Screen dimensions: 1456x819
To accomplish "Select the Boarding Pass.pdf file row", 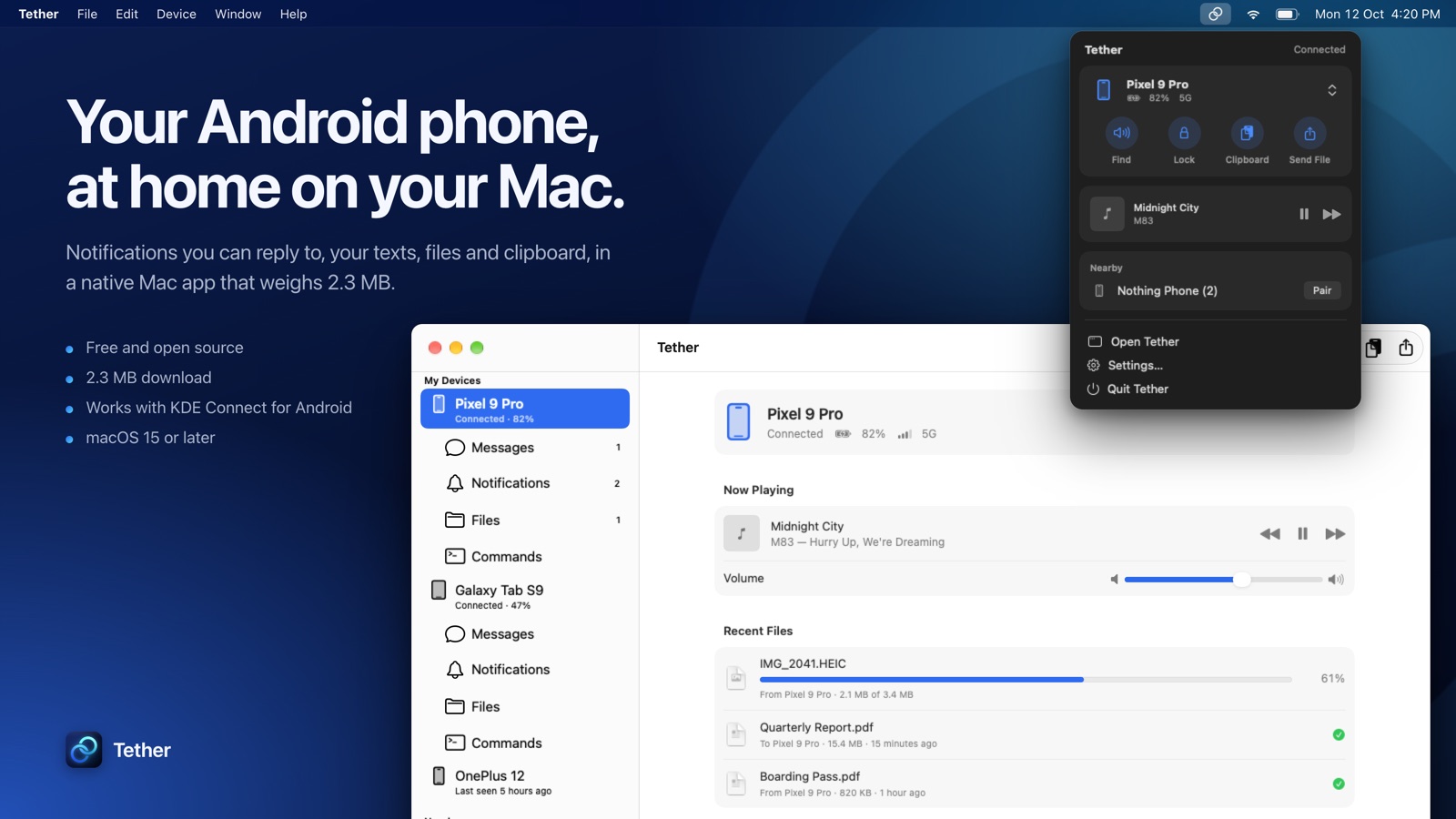I will pyautogui.click(x=1035, y=784).
